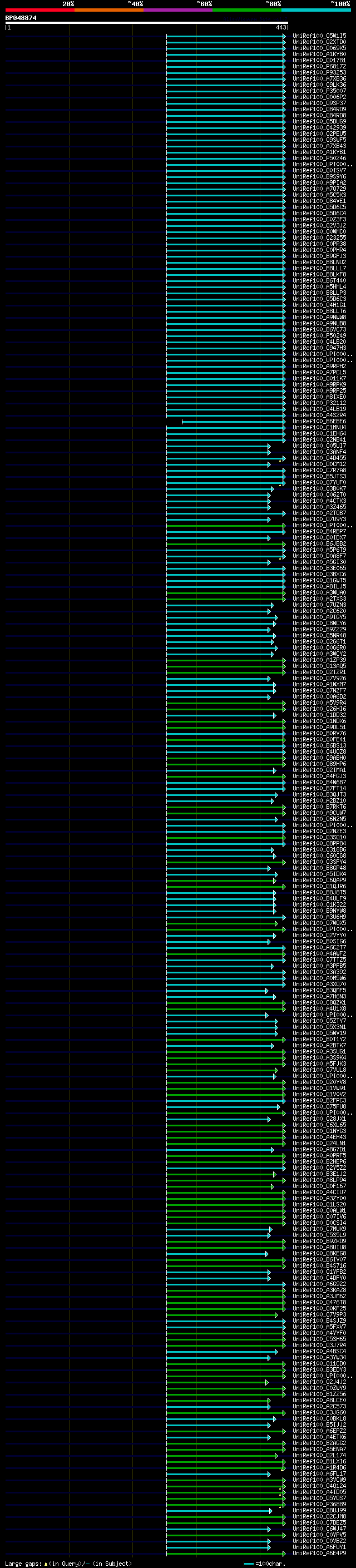Click the white query sequence bar
The width and height of the screenshot is (356, 1568).
(x=147, y=23)
